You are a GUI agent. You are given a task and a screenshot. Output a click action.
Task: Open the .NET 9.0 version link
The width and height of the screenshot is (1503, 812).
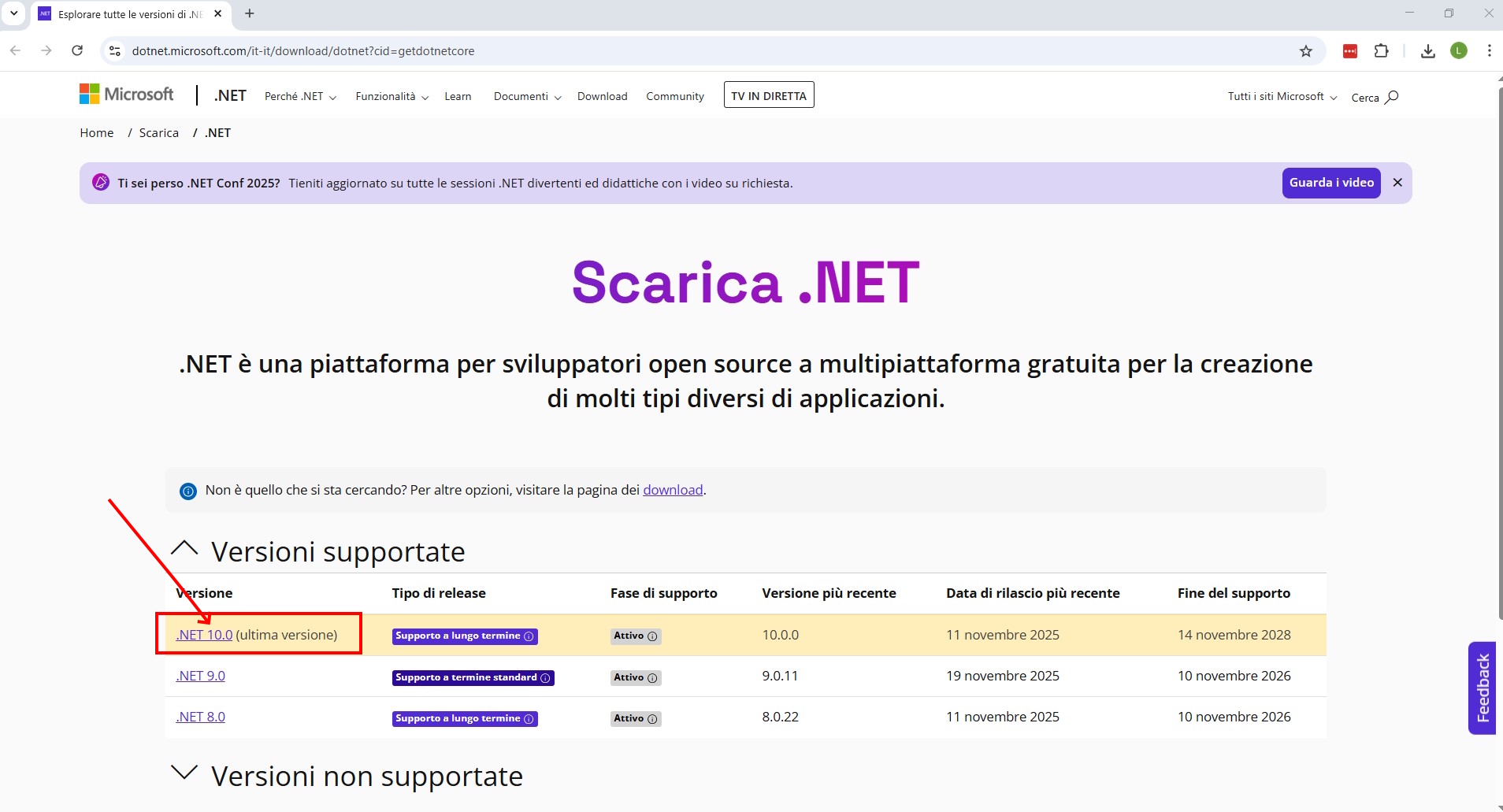(x=201, y=676)
